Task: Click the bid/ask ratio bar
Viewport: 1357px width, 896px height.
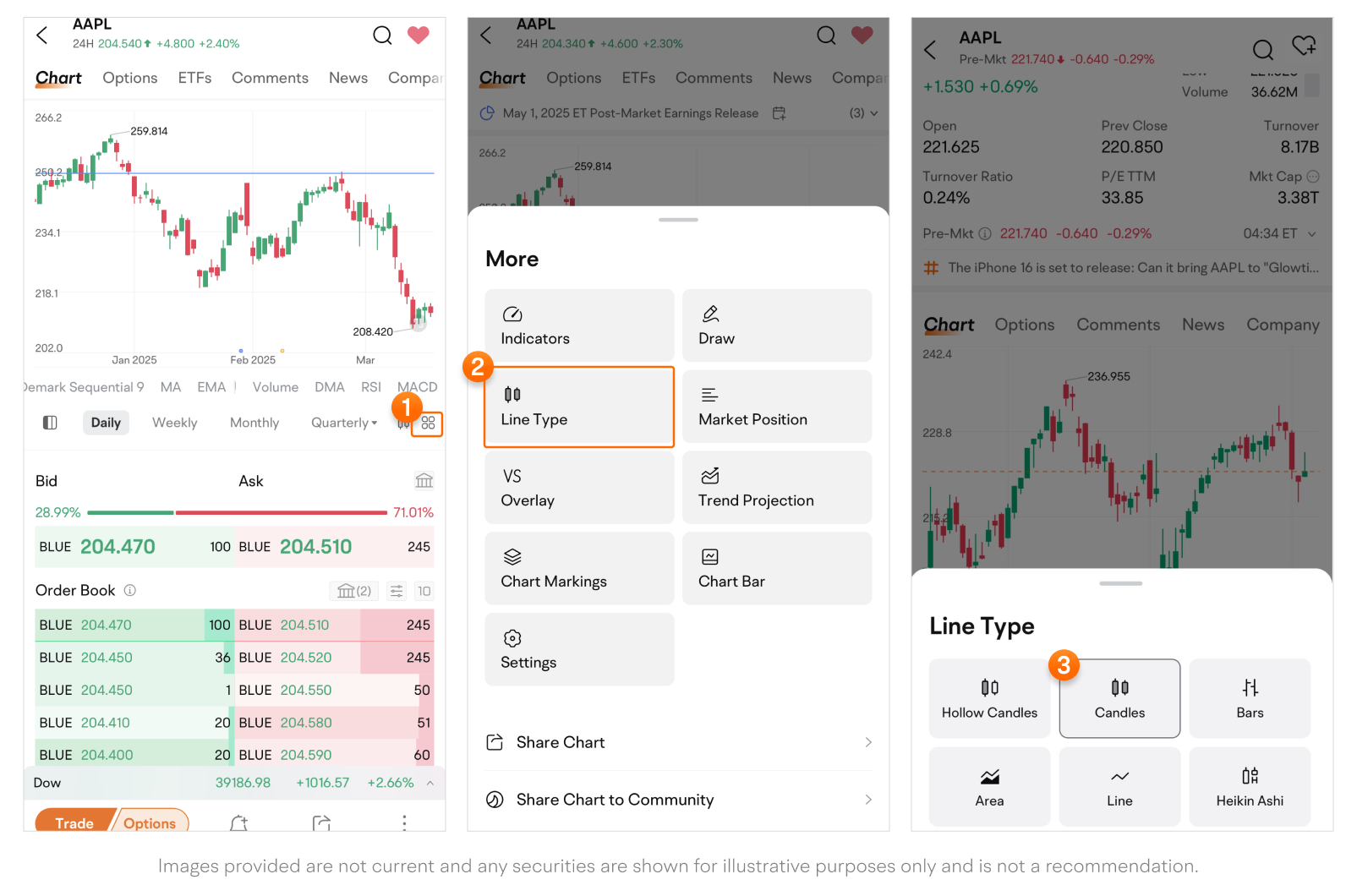Action: [x=237, y=512]
